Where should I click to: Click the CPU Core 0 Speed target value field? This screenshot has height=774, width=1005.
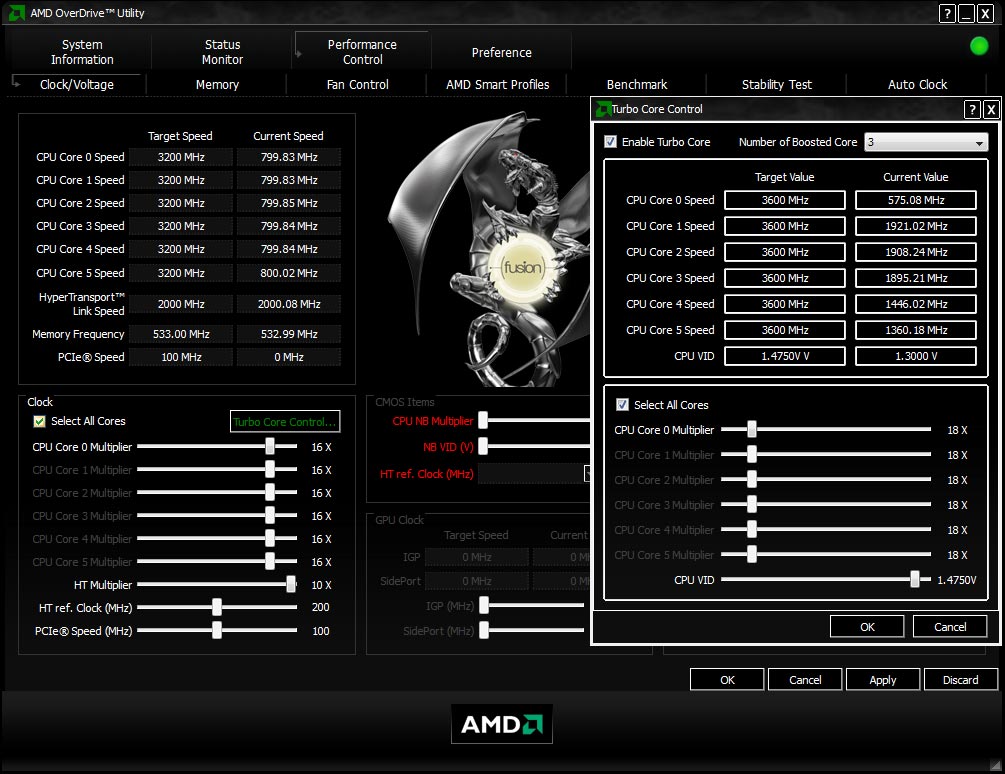(x=784, y=200)
